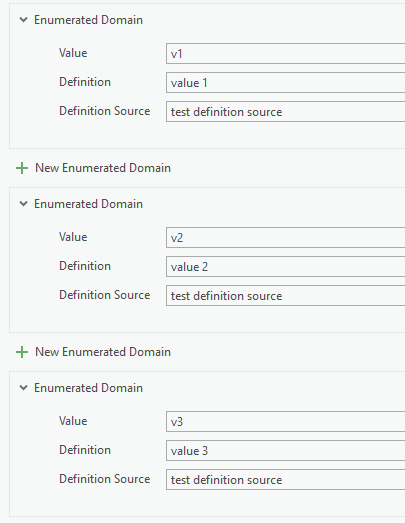The height and width of the screenshot is (523, 405).
Task: Focus the Value field containing v1
Action: coord(286,53)
